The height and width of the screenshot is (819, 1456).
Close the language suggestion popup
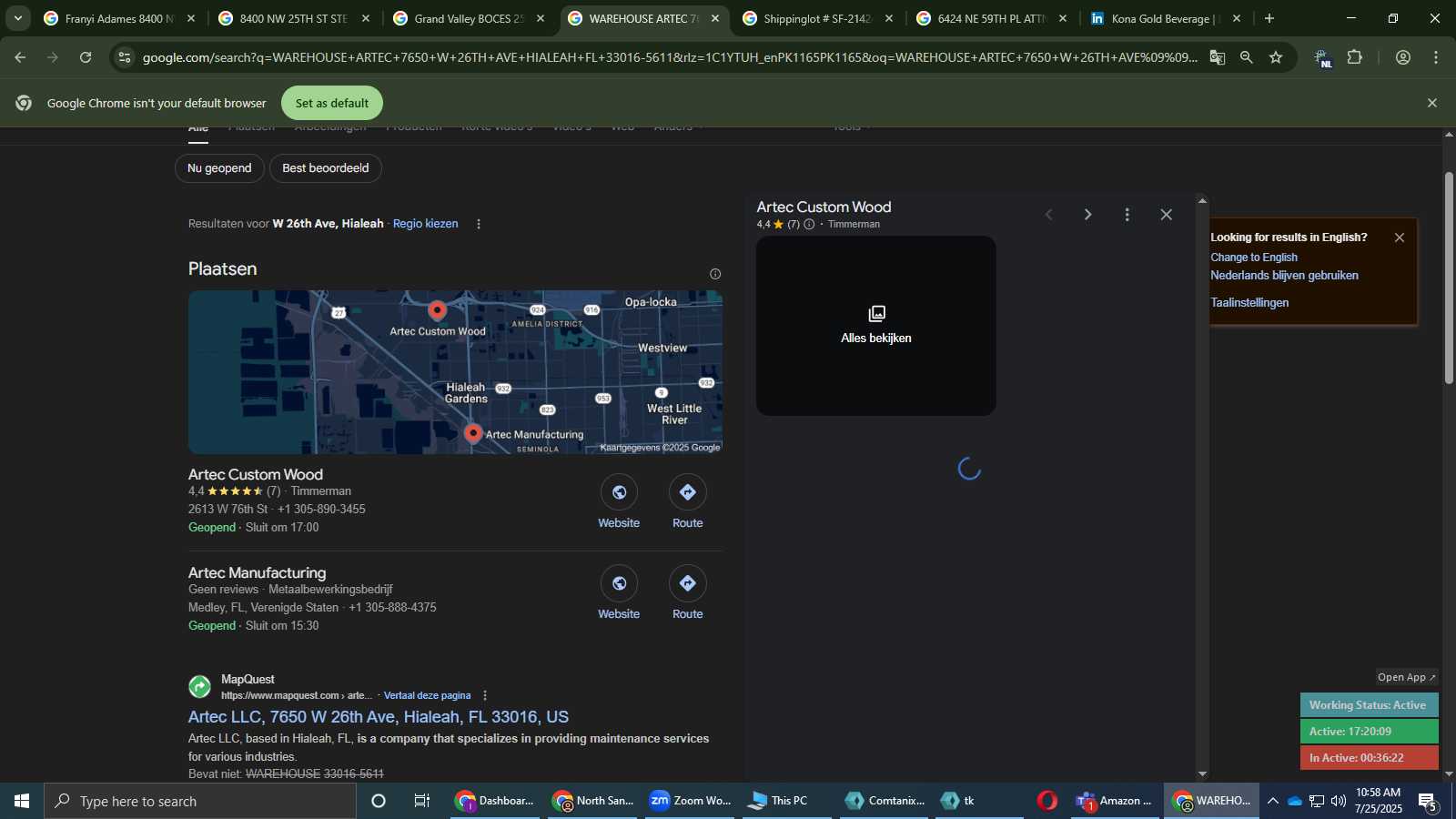click(x=1400, y=238)
